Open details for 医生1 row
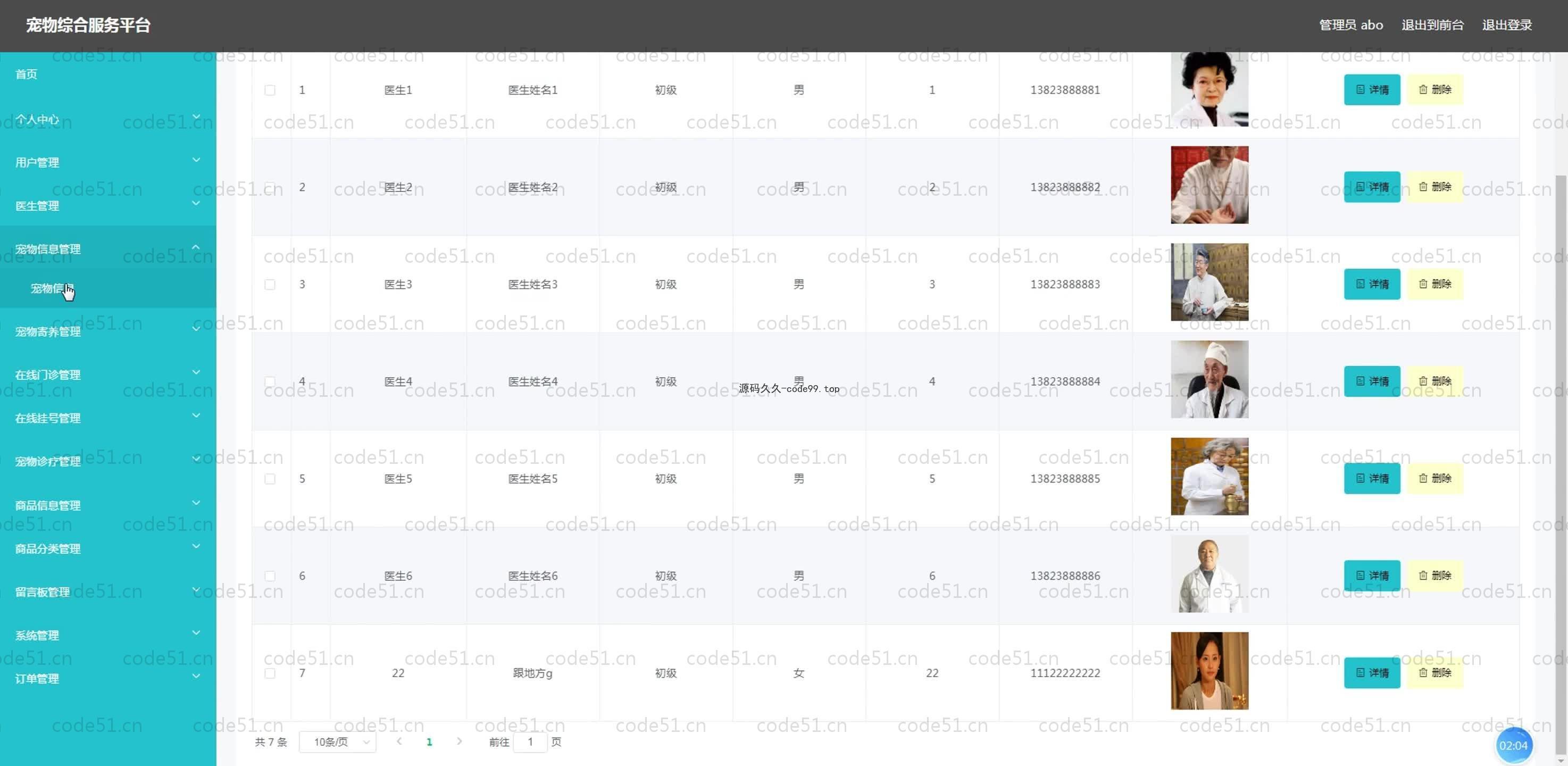 pyautogui.click(x=1371, y=89)
